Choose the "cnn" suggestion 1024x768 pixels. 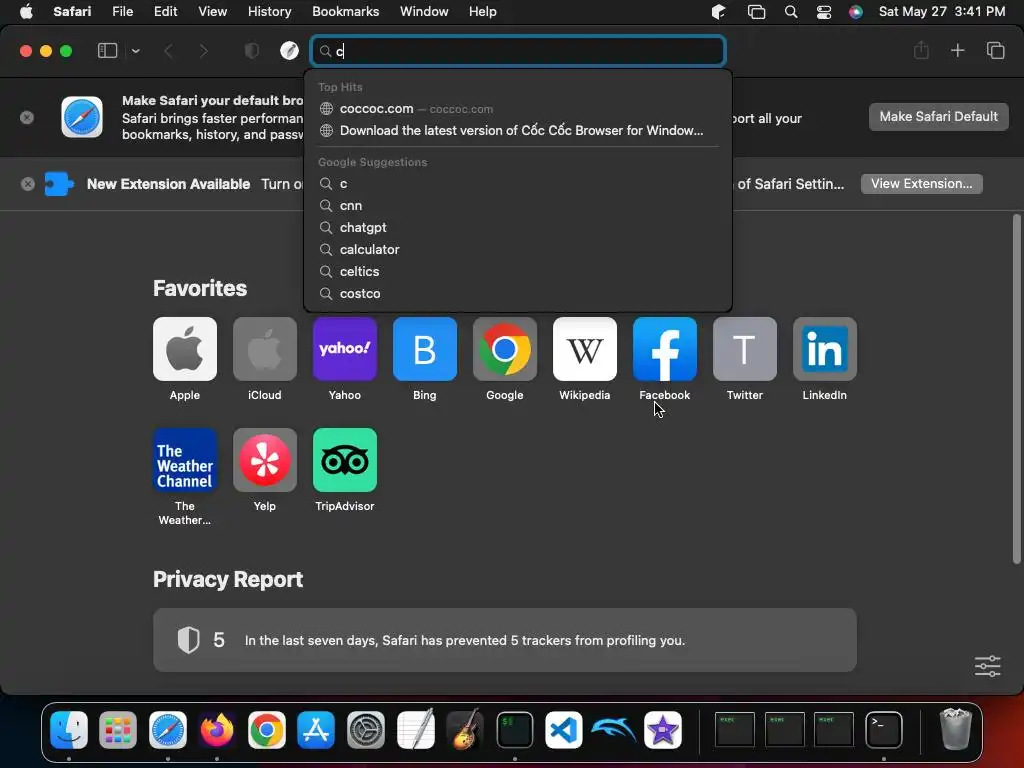coord(519,206)
